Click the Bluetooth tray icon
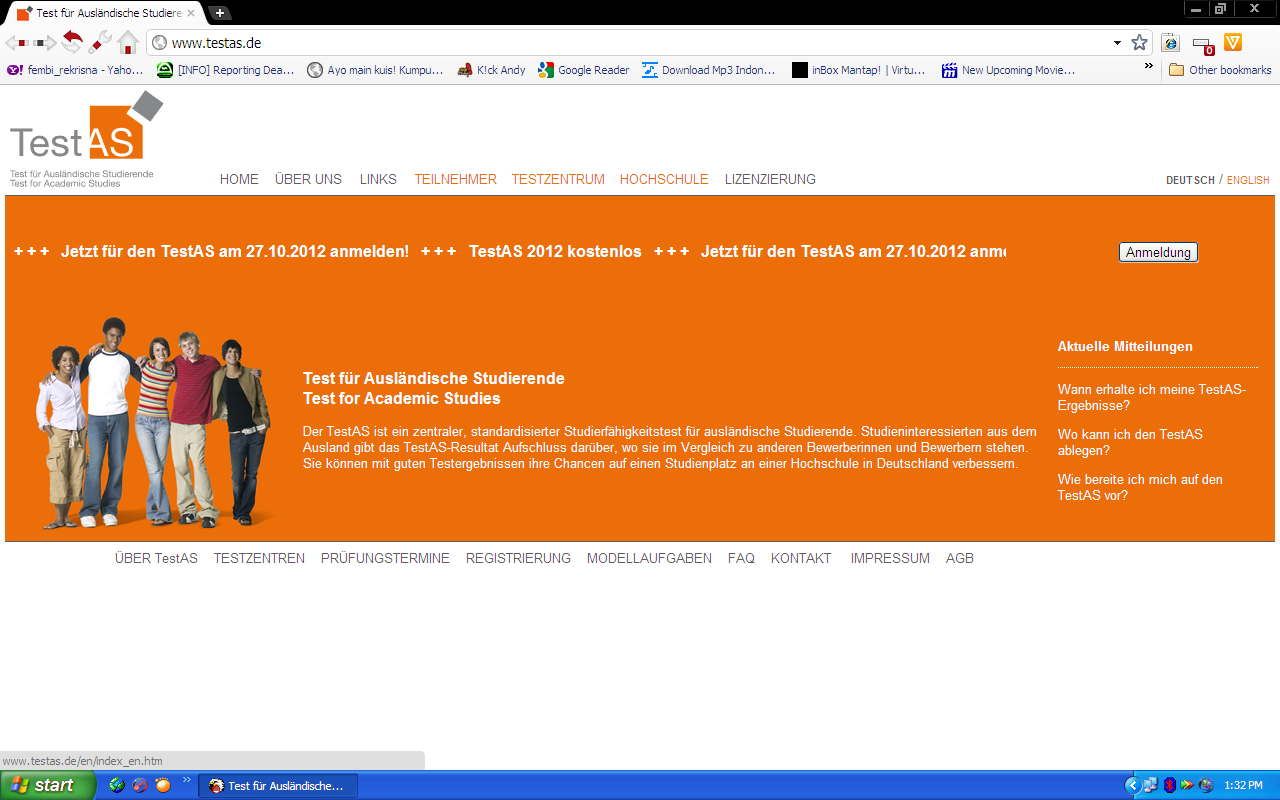The width and height of the screenshot is (1280, 800). (x=1169, y=786)
